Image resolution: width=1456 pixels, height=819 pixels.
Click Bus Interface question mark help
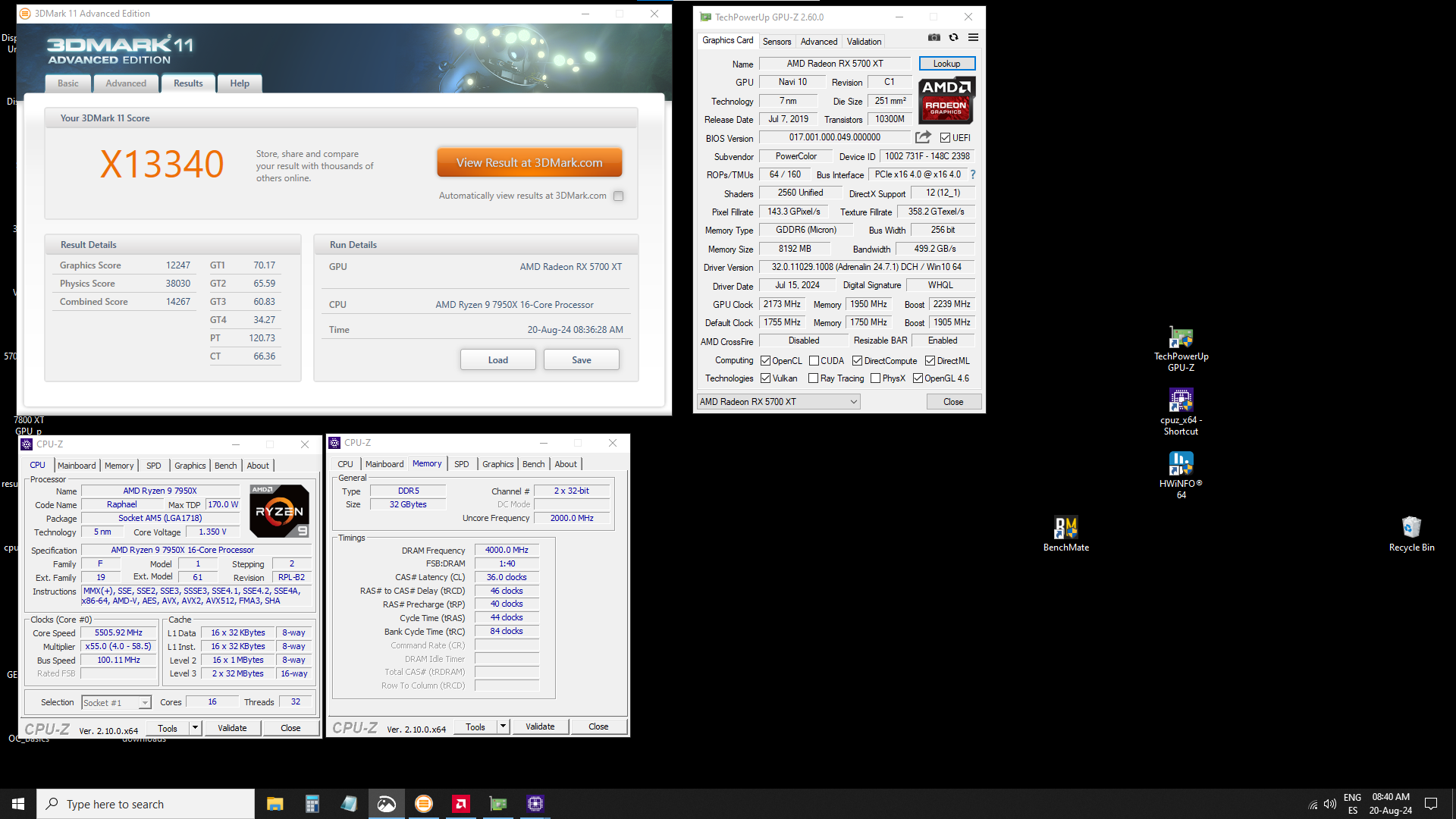click(973, 174)
